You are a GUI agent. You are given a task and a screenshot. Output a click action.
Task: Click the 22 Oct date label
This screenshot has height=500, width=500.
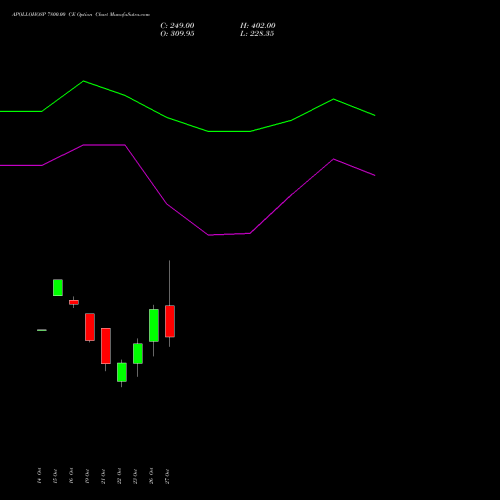(119, 476)
